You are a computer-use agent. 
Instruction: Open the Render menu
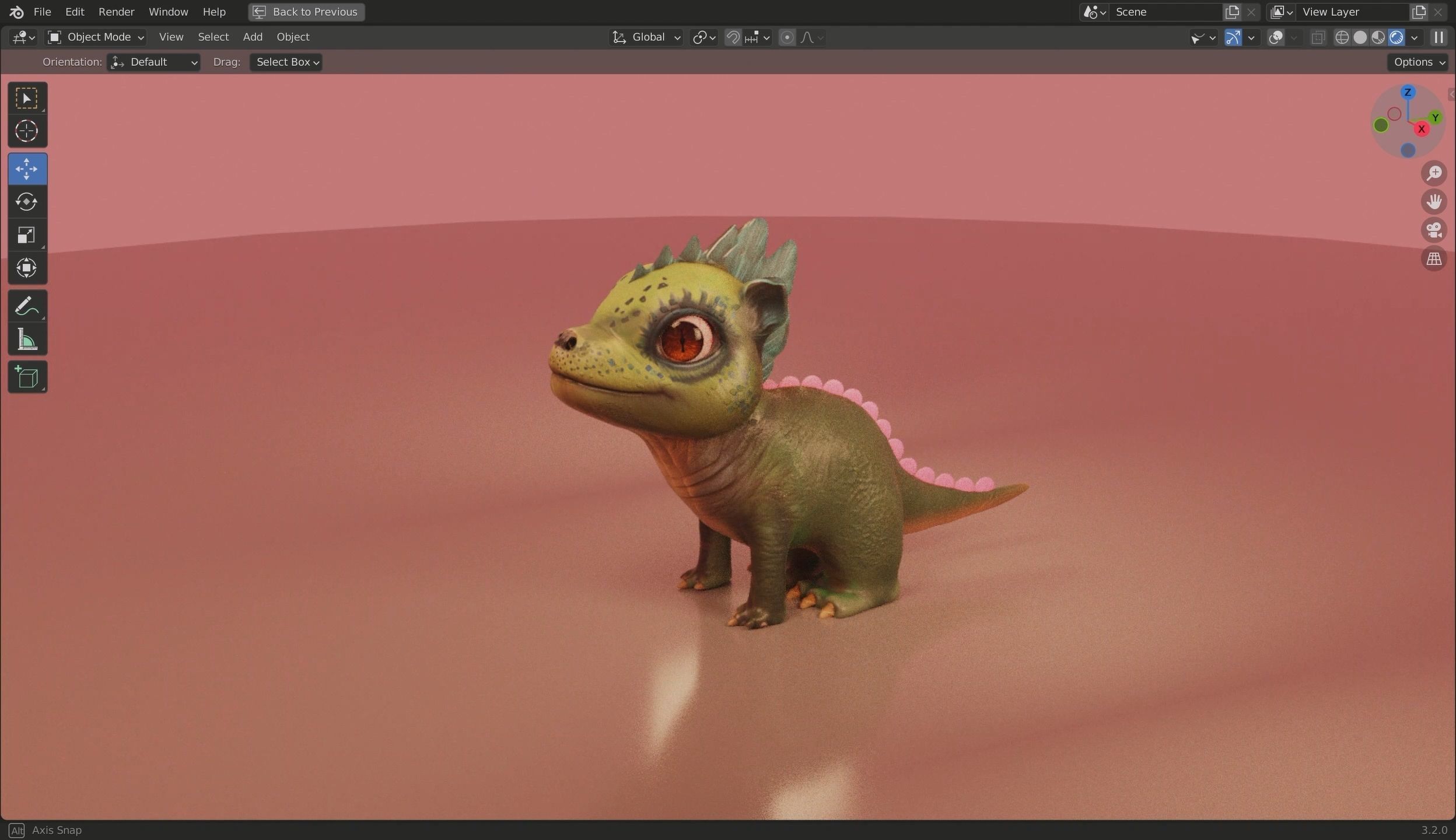(116, 12)
